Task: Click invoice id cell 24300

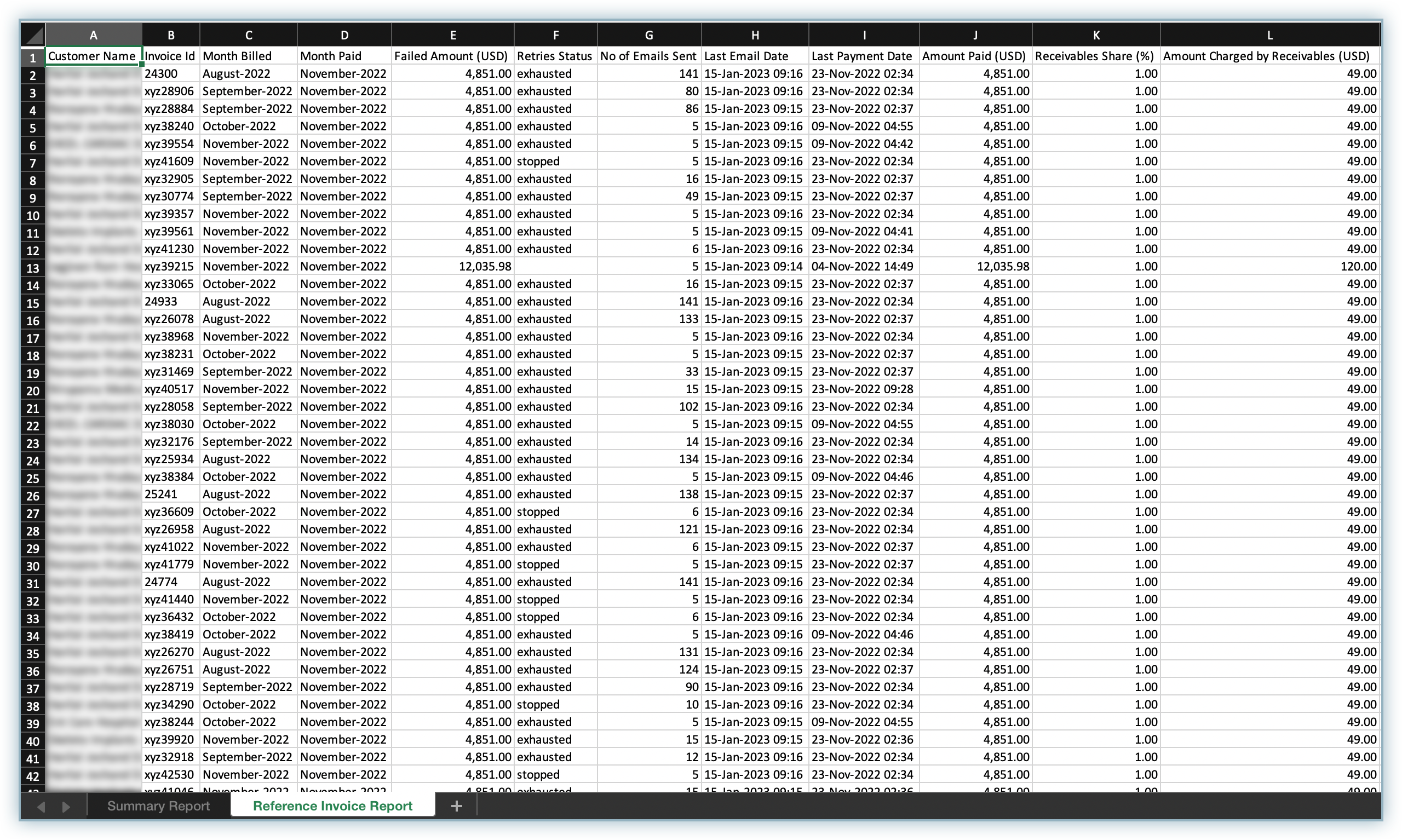Action: pyautogui.click(x=169, y=73)
